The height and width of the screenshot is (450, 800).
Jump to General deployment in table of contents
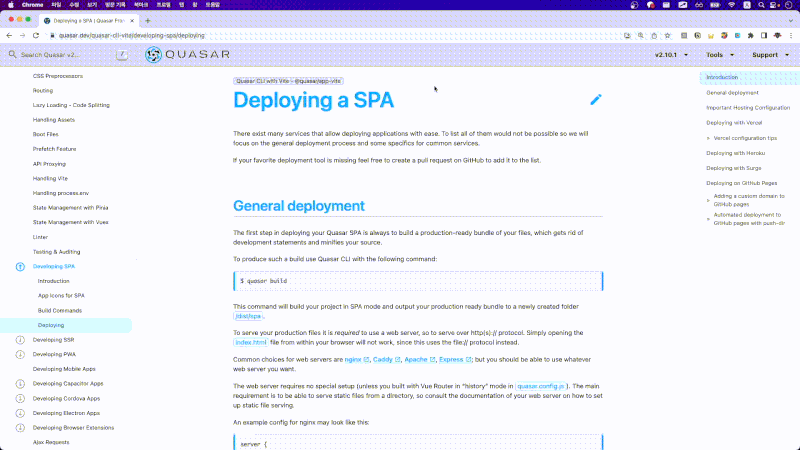click(x=732, y=93)
